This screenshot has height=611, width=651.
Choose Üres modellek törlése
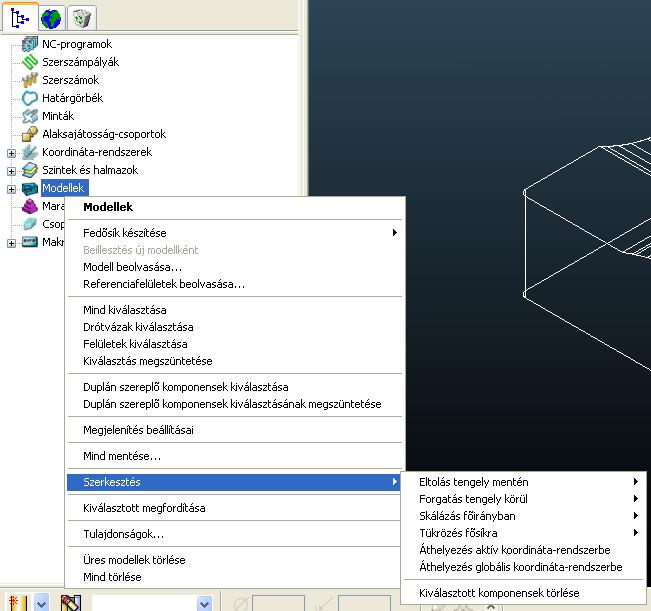[235, 560]
